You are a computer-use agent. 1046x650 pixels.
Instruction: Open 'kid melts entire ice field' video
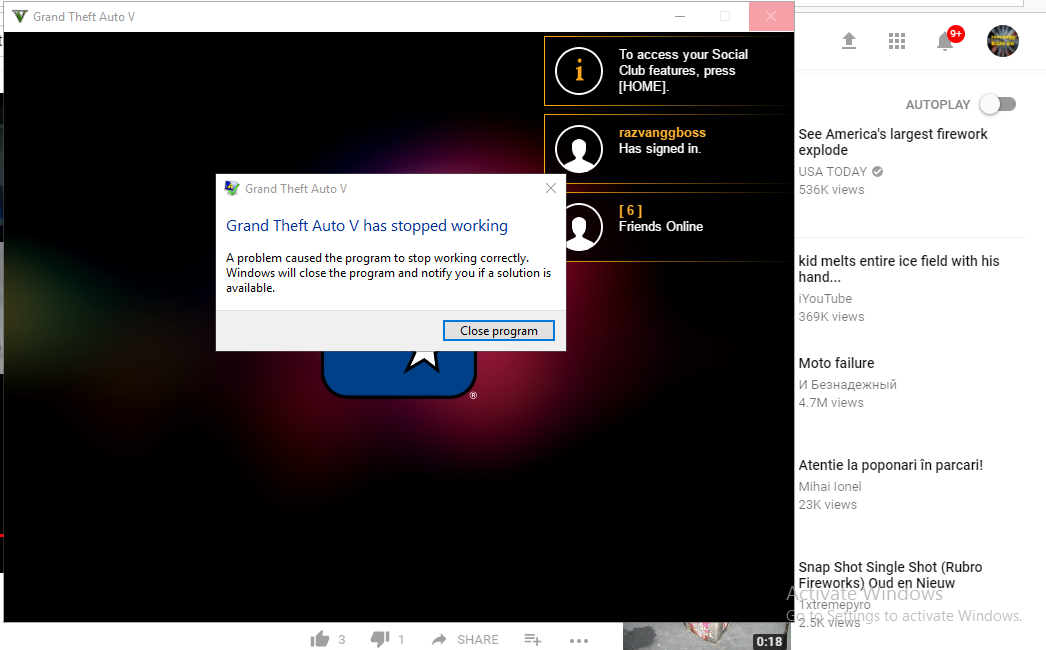pos(899,269)
